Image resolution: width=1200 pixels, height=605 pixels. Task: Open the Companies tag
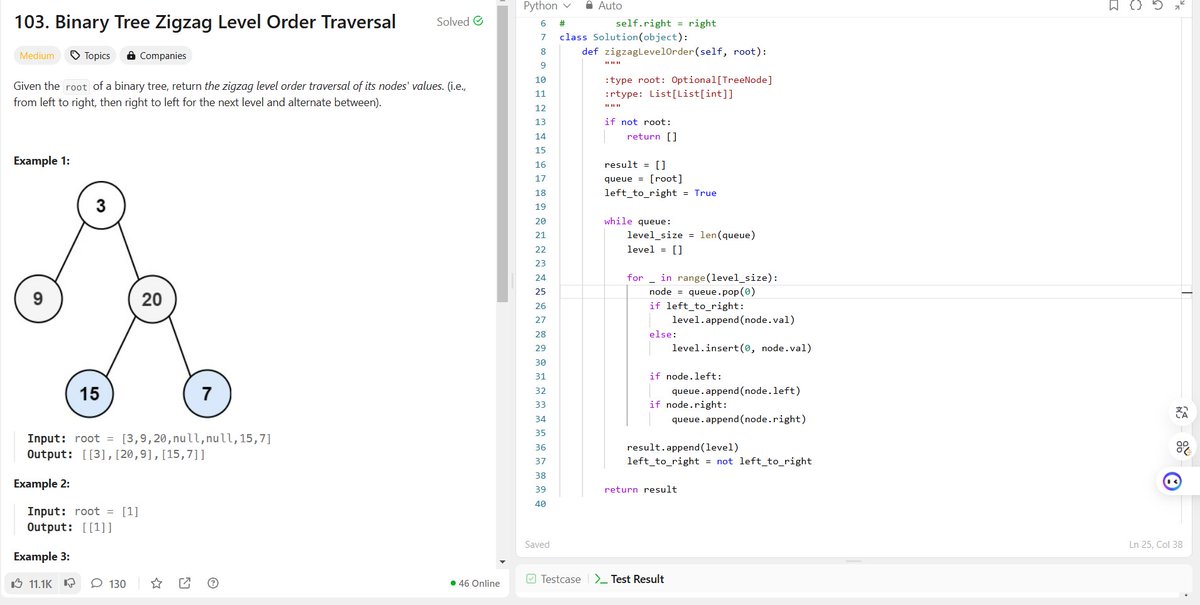click(x=157, y=56)
